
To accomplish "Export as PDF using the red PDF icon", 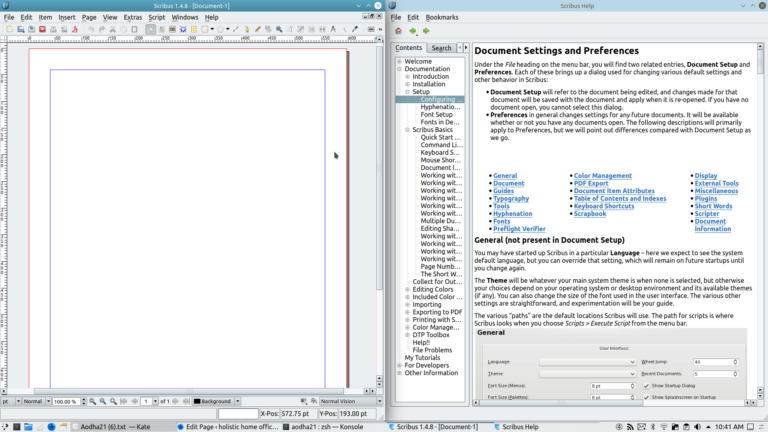I will (74, 29).
